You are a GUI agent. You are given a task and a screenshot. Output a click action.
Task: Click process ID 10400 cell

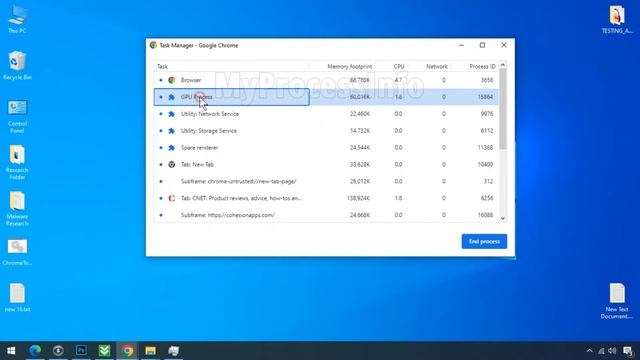pyautogui.click(x=485, y=164)
